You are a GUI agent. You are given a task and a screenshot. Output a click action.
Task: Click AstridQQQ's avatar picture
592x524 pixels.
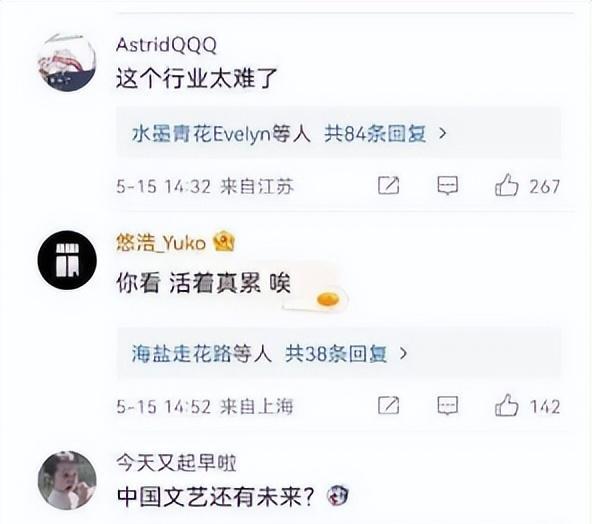click(67, 63)
